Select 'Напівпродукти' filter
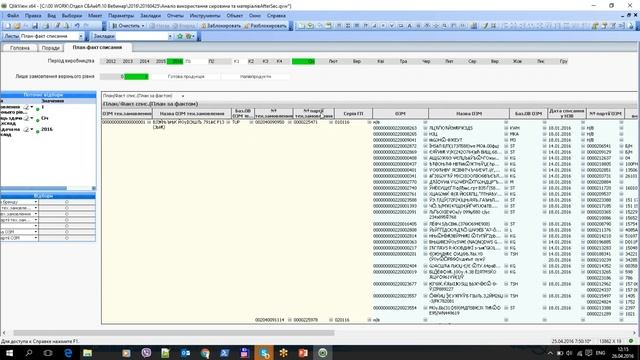Viewport: 640px width, 360px height. tap(256, 76)
